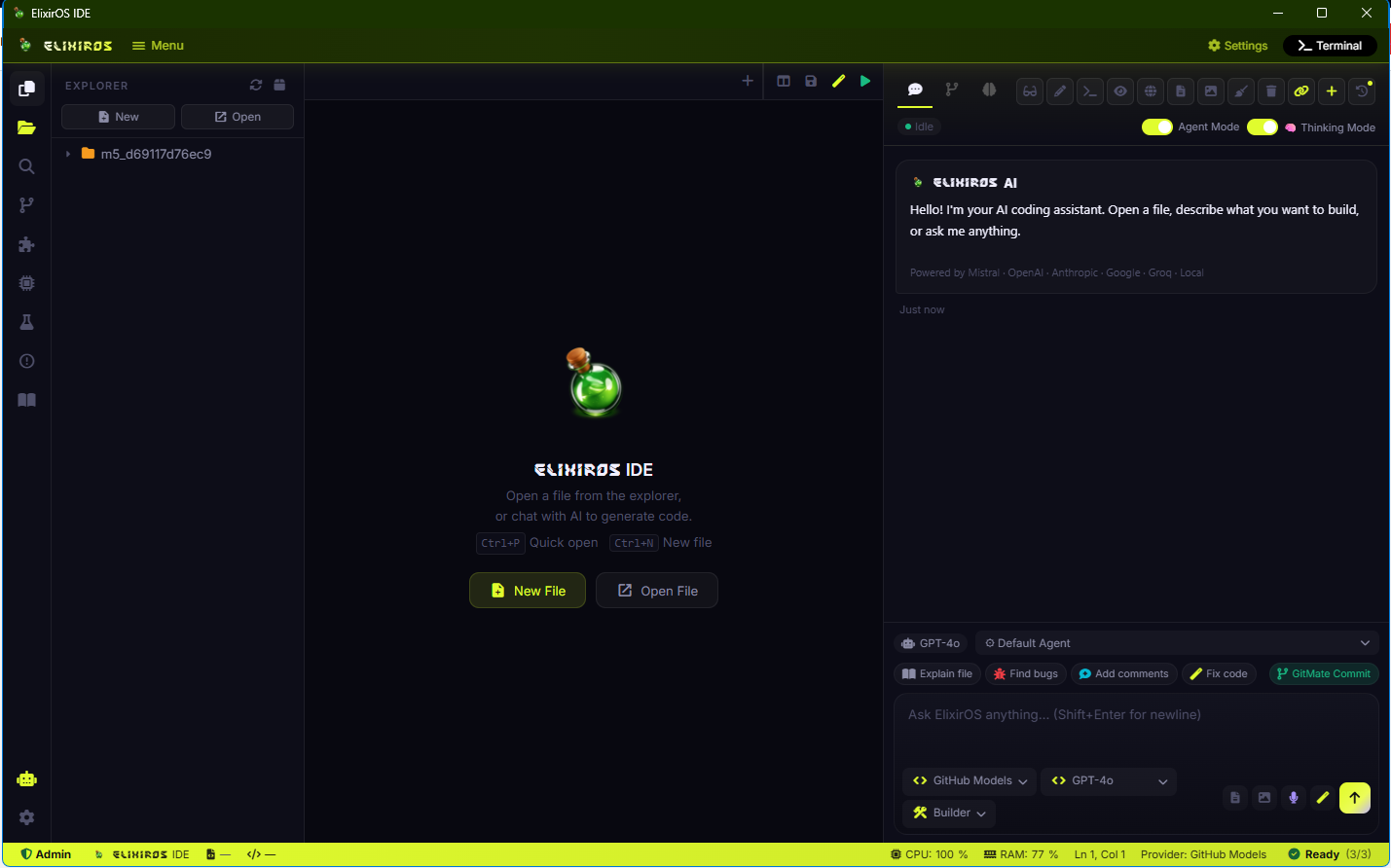Refresh the Explorer file tree

256,85
